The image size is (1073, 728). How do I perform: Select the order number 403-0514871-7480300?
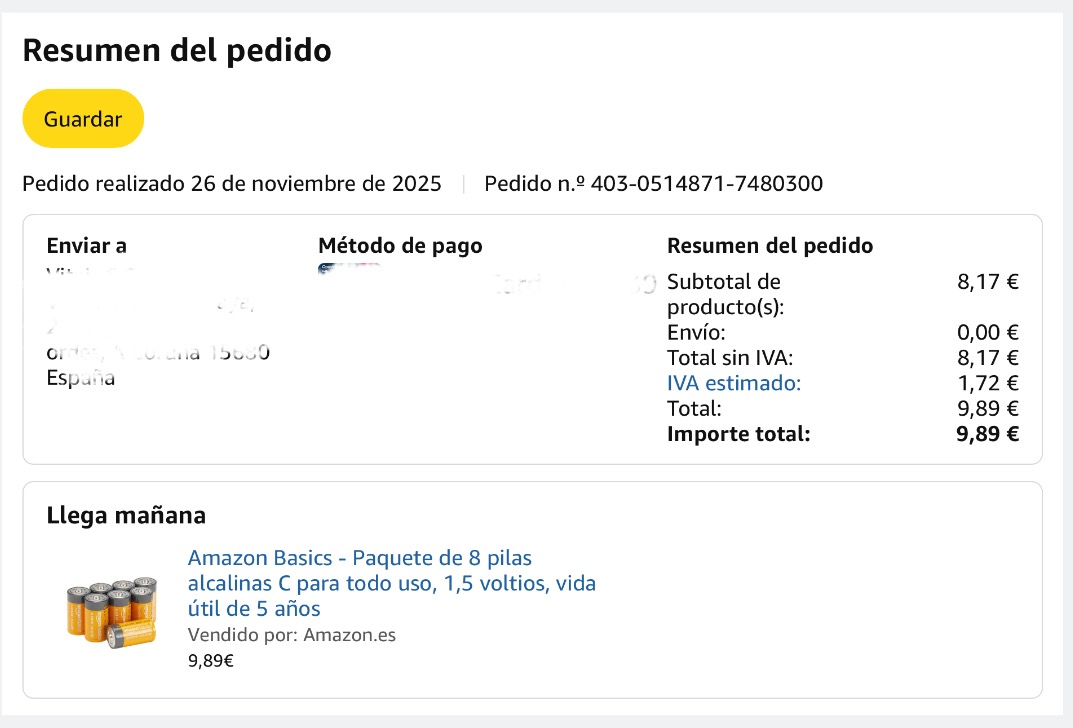pos(706,183)
